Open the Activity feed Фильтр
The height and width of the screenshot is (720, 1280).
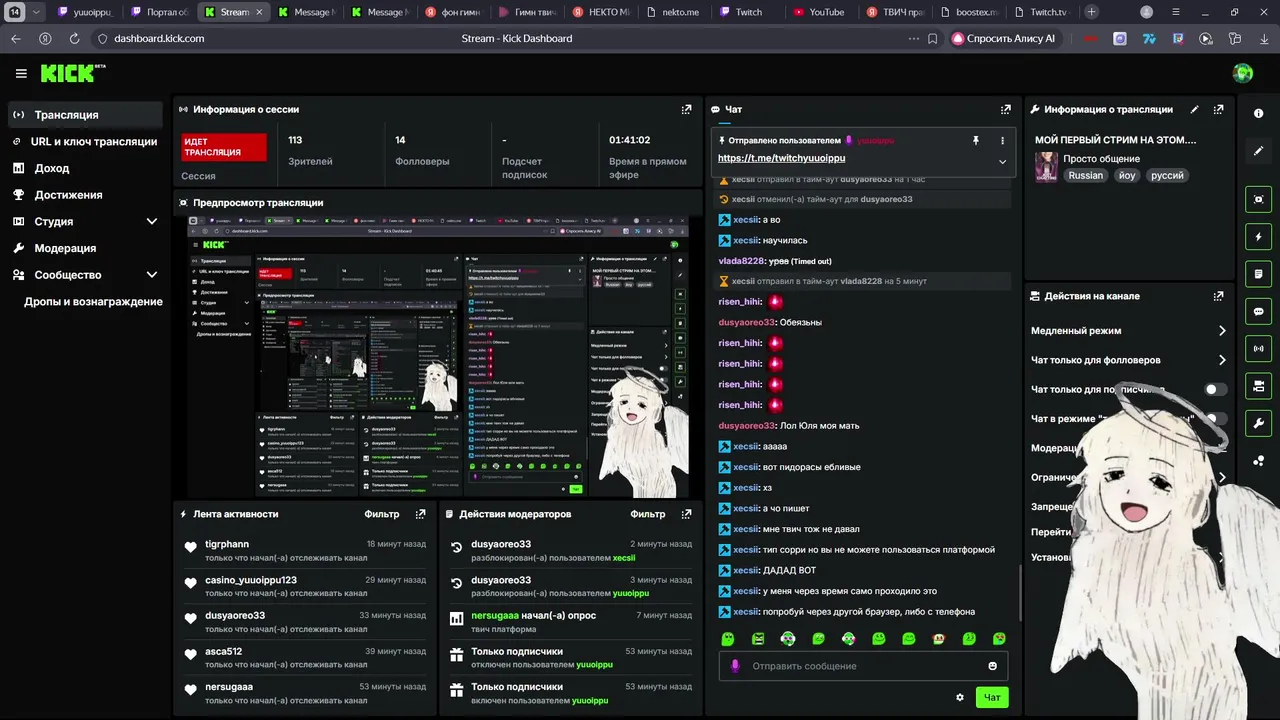[x=381, y=514]
